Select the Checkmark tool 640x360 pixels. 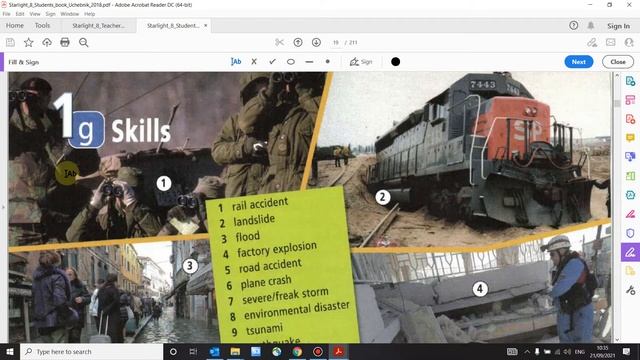pos(272,62)
